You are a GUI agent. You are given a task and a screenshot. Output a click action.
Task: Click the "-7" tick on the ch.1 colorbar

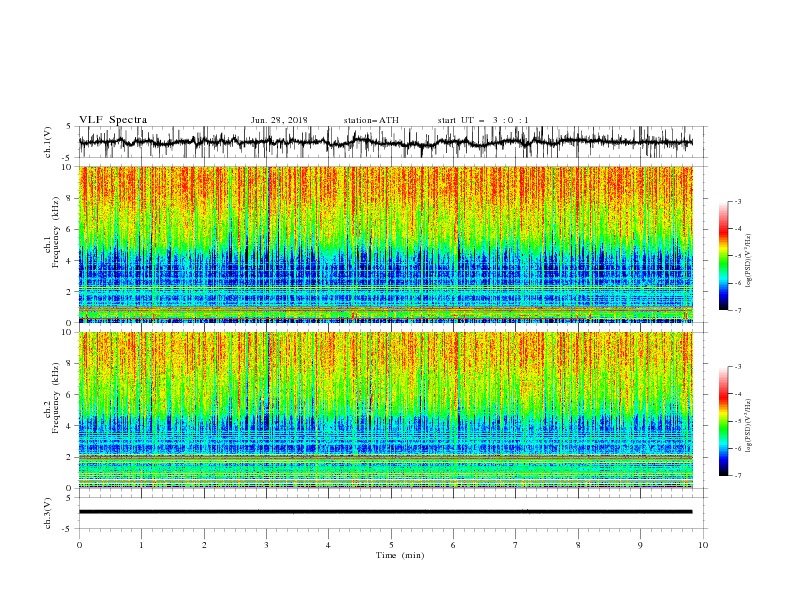coord(738,311)
